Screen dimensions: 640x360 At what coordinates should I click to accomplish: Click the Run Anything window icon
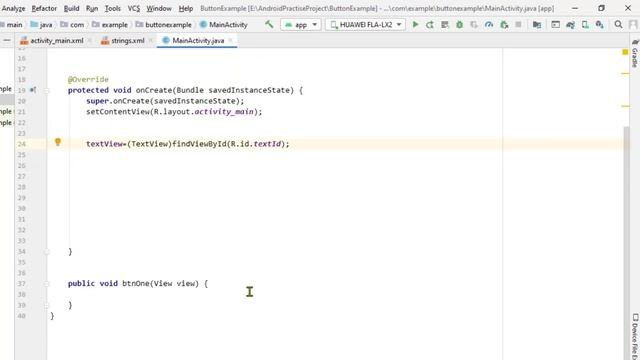coord(556,25)
